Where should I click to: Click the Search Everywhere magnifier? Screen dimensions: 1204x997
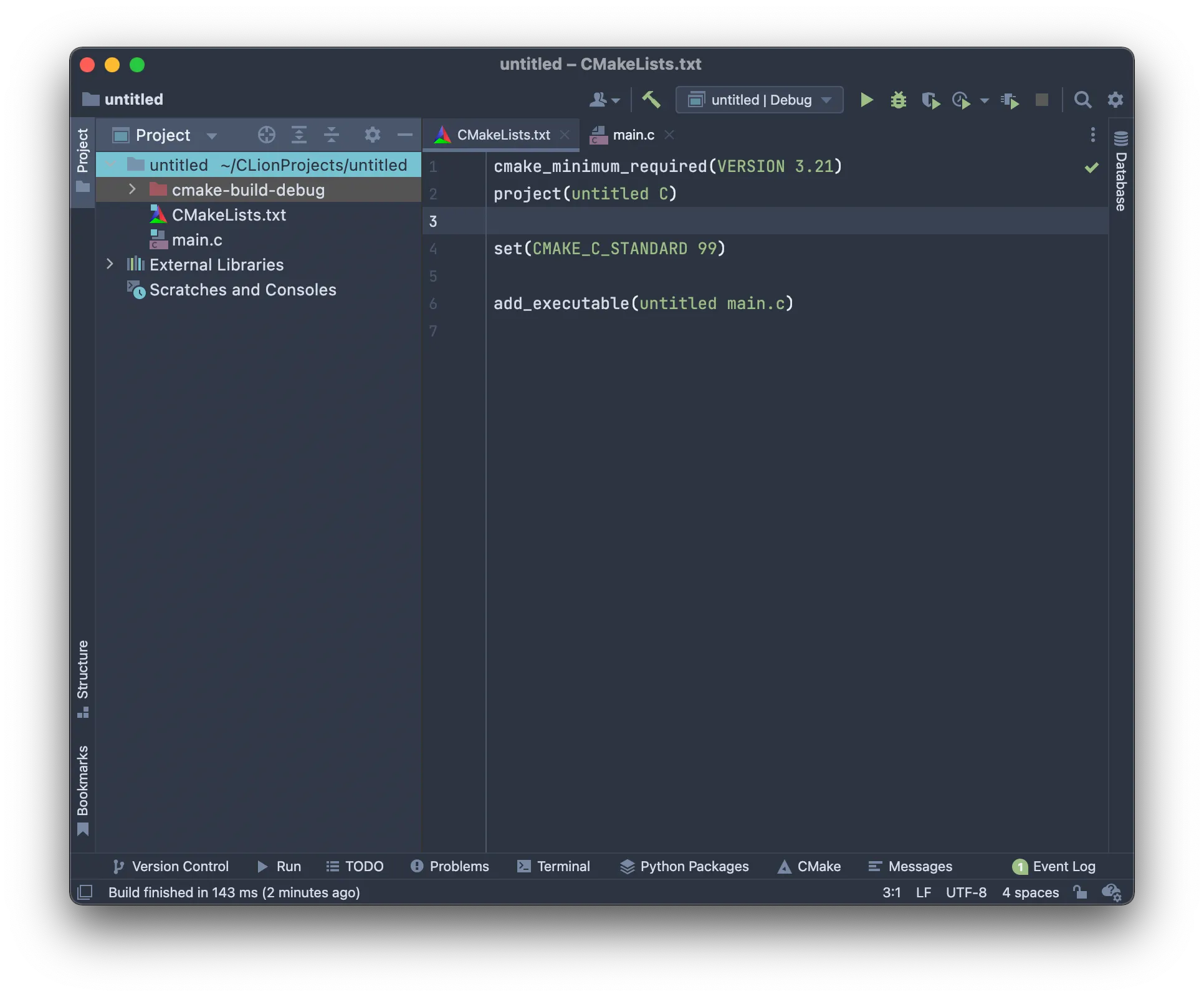[1082, 100]
